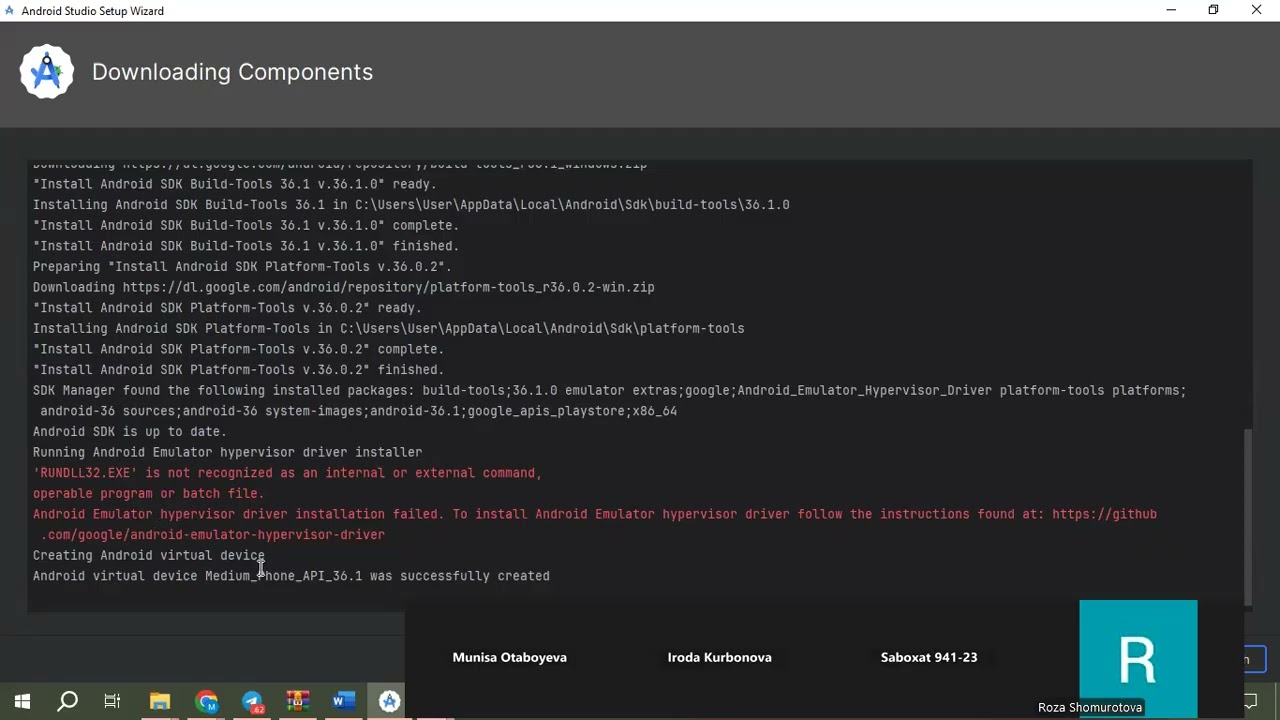Click the Build-Tools 36.1 'finished.' log line

coord(246,246)
